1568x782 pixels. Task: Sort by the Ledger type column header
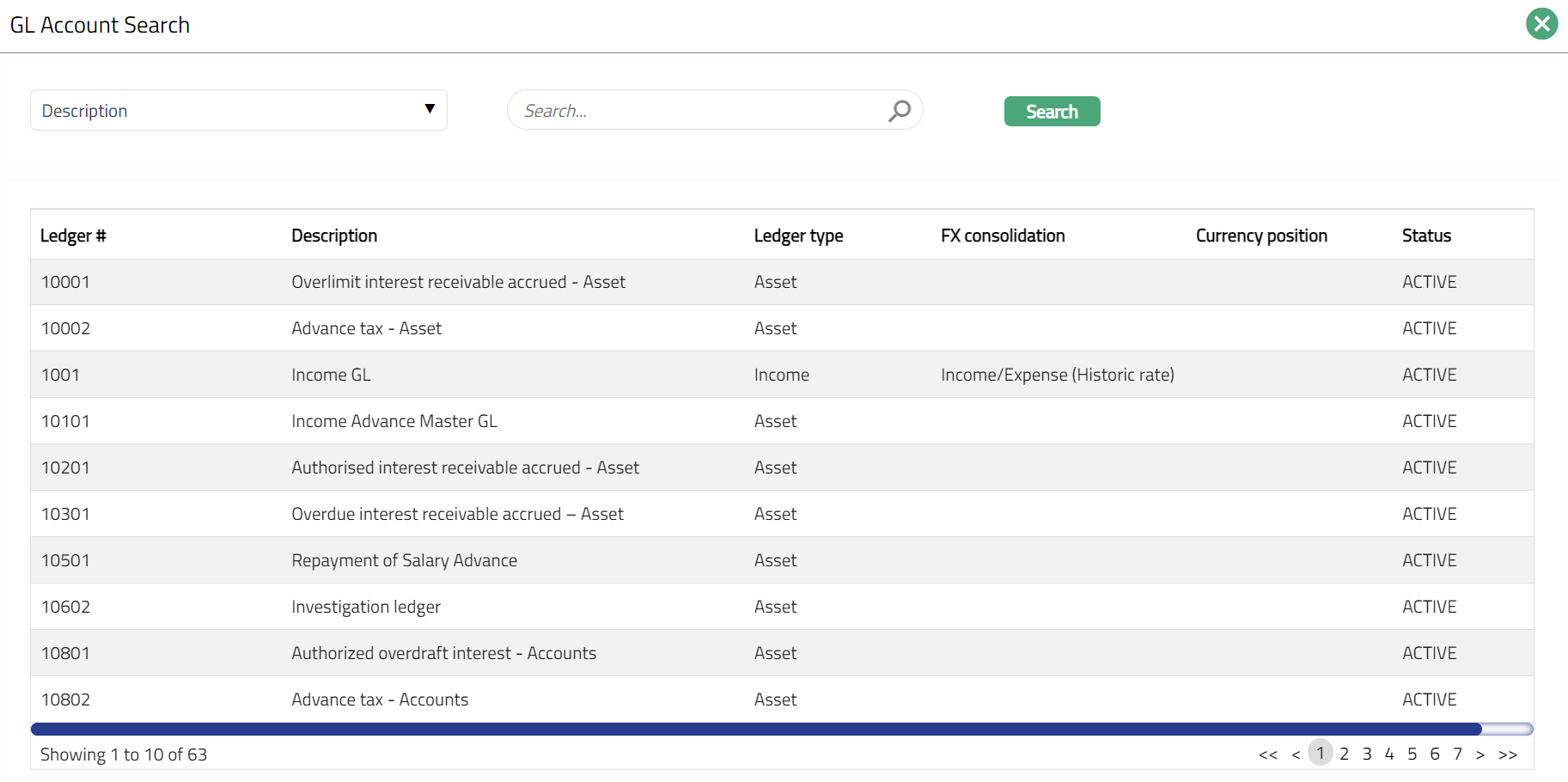798,235
